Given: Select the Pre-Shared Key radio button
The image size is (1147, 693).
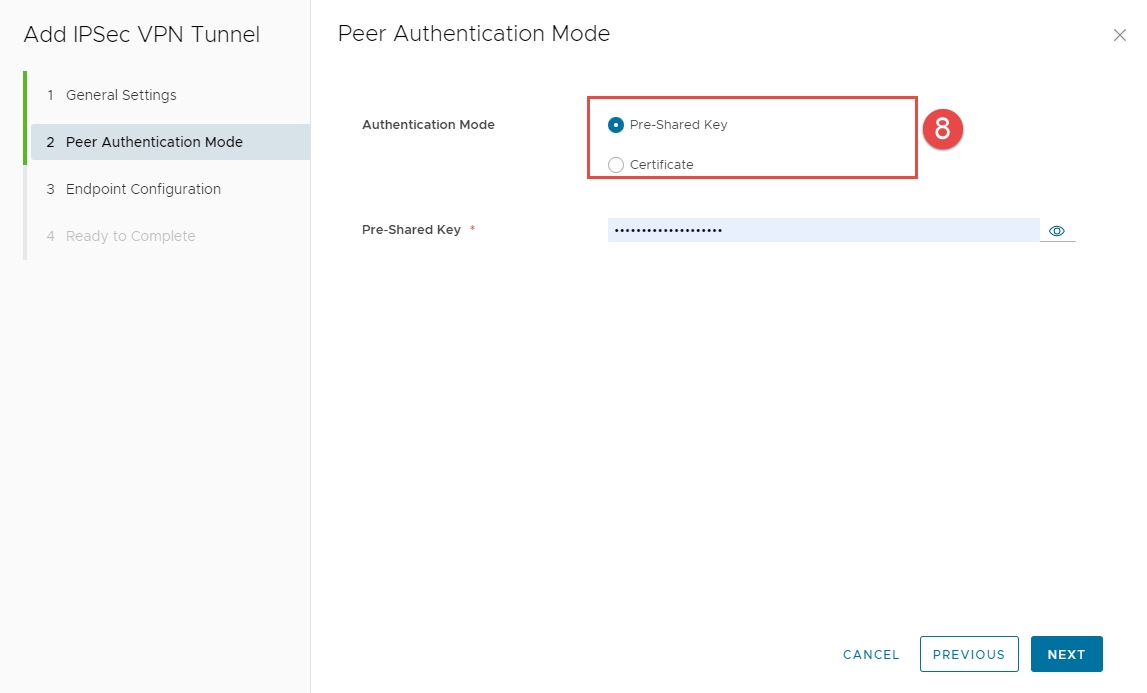Looking at the screenshot, I should coord(616,125).
